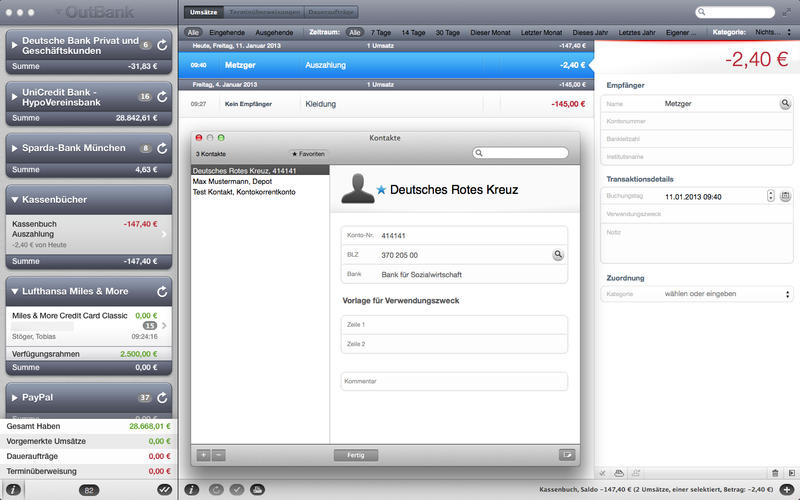Select the Kleidung -145,00 € transaction

click(x=386, y=104)
